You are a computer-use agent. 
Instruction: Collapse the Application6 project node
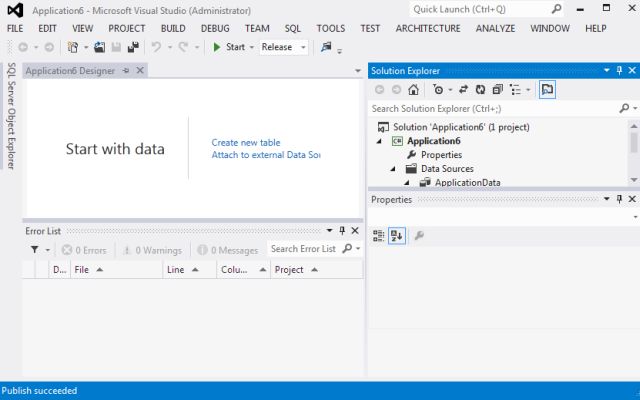[x=380, y=141]
